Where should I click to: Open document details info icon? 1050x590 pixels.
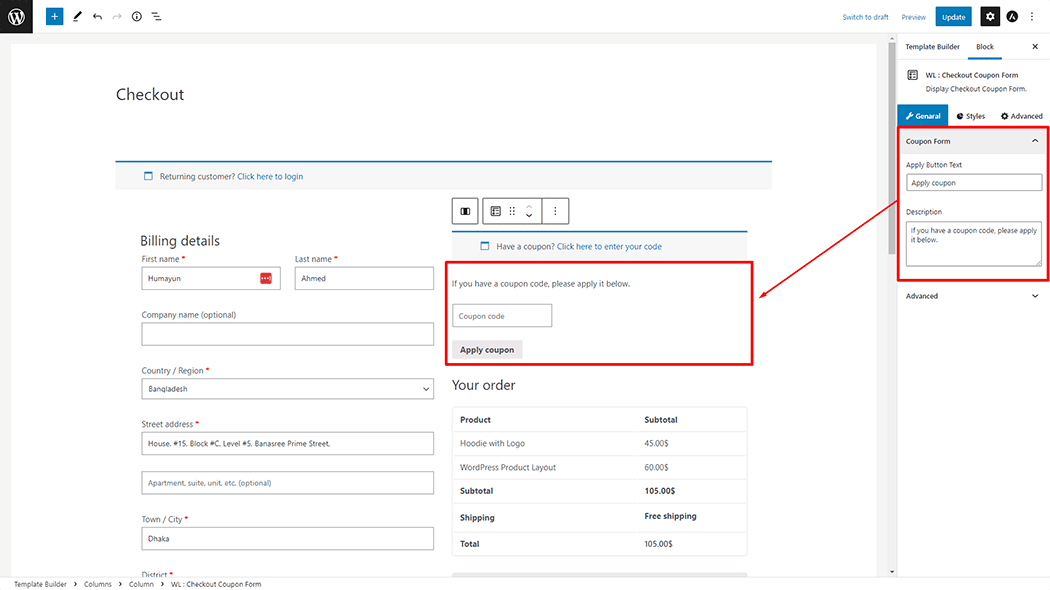[137, 17]
